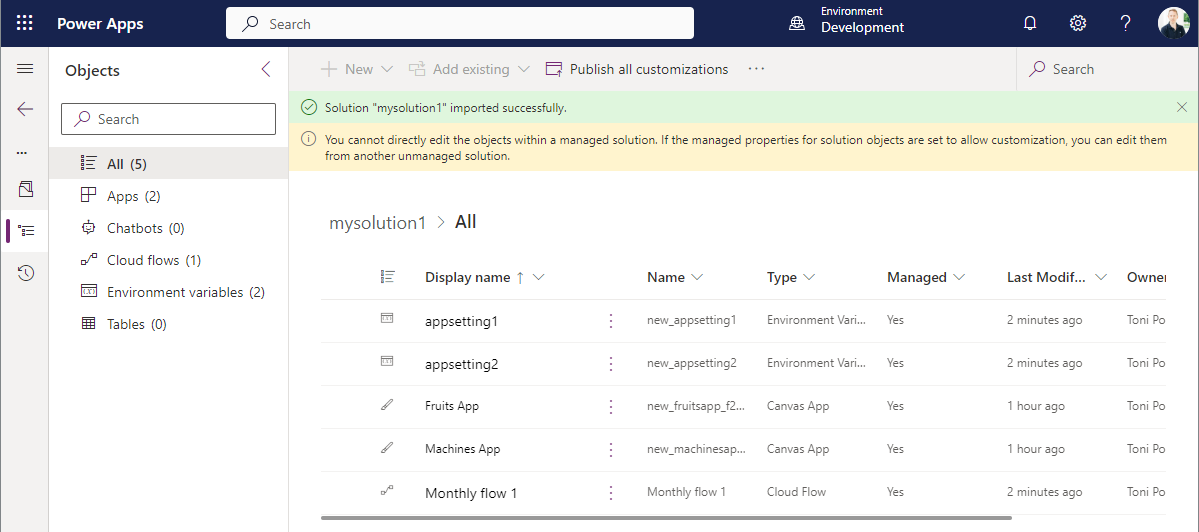Open more options for Fruits App
Image resolution: width=1199 pixels, height=532 pixels.
coord(611,406)
